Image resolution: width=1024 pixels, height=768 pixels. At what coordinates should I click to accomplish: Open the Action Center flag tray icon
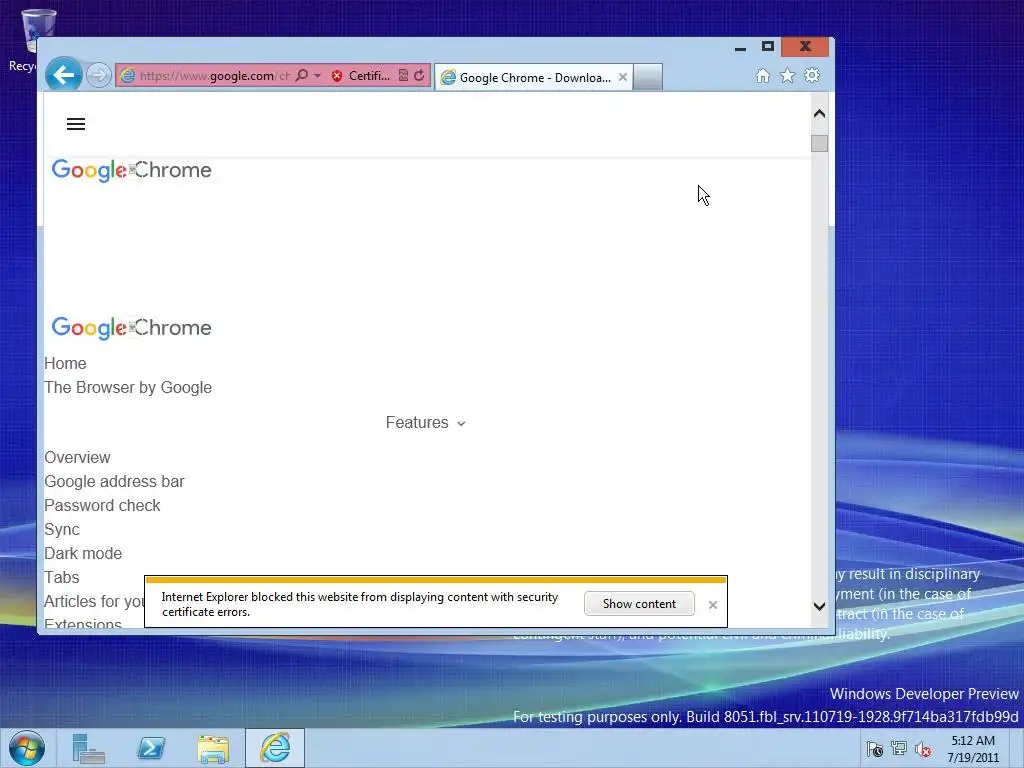(x=874, y=749)
